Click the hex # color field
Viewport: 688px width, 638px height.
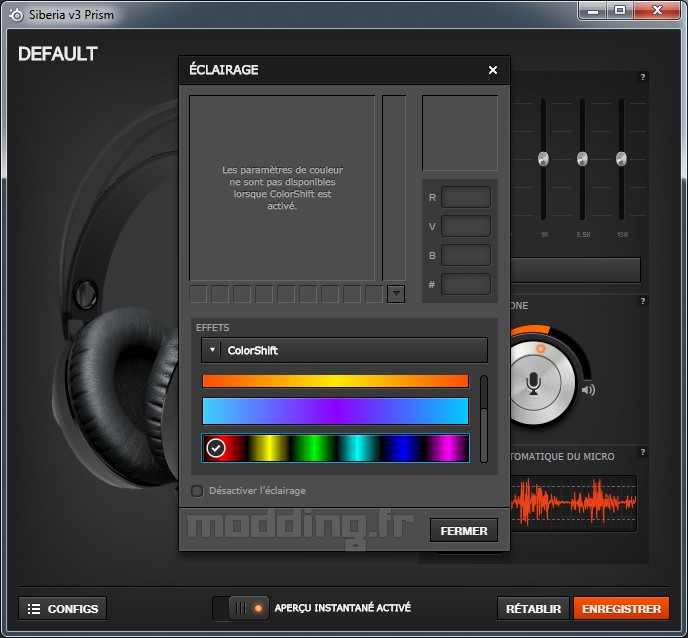(466, 284)
